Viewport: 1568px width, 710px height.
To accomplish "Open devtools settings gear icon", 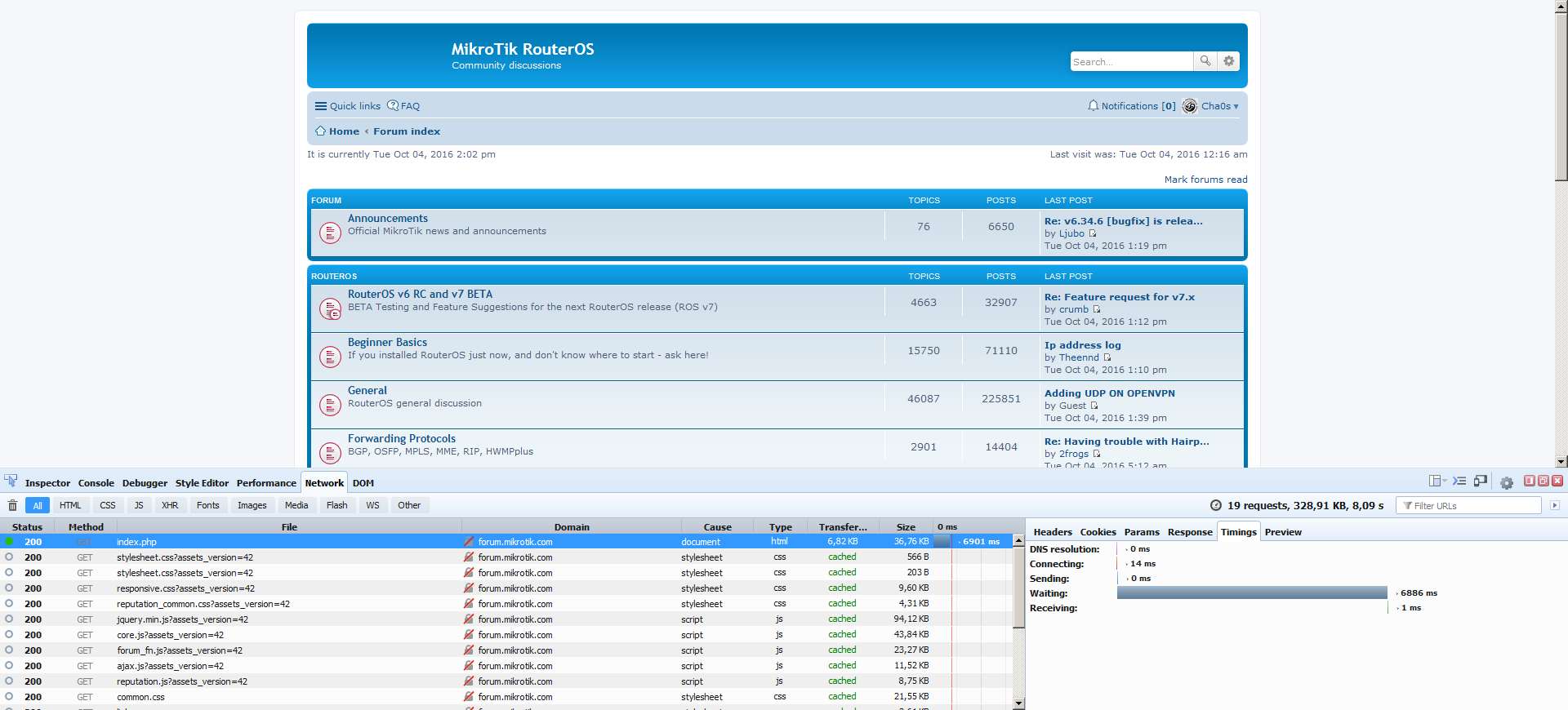I will click(1507, 482).
